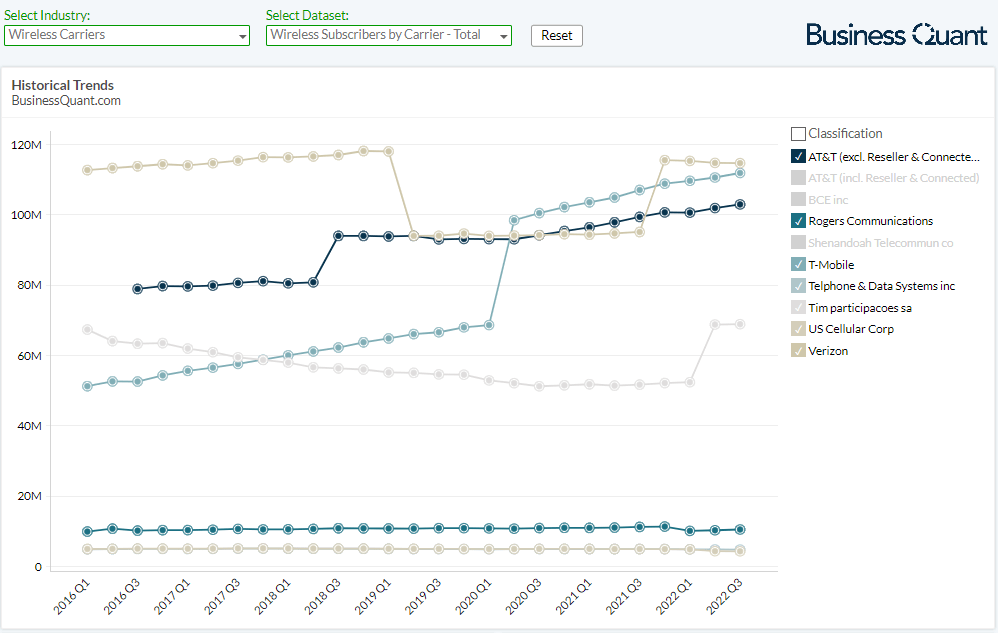
Task: Click the Historical Trends chart title
Action: (x=62, y=85)
